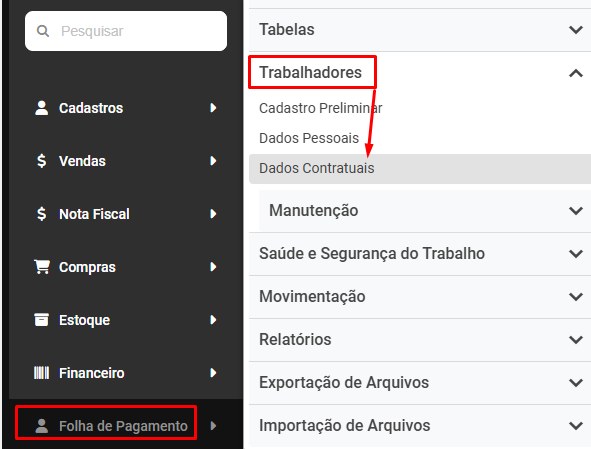
Task: Click the Financeiro barcode icon
Action: pyautogui.click(x=41, y=373)
